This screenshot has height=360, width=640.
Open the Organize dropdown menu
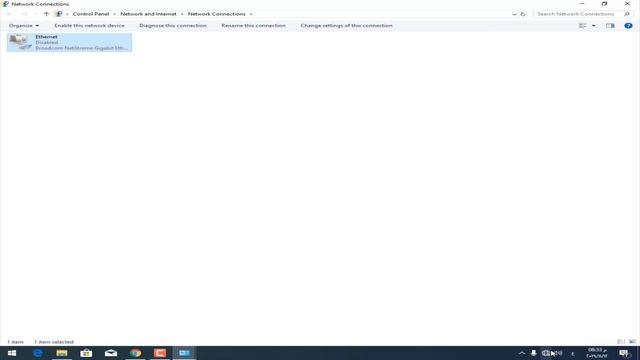click(24, 26)
